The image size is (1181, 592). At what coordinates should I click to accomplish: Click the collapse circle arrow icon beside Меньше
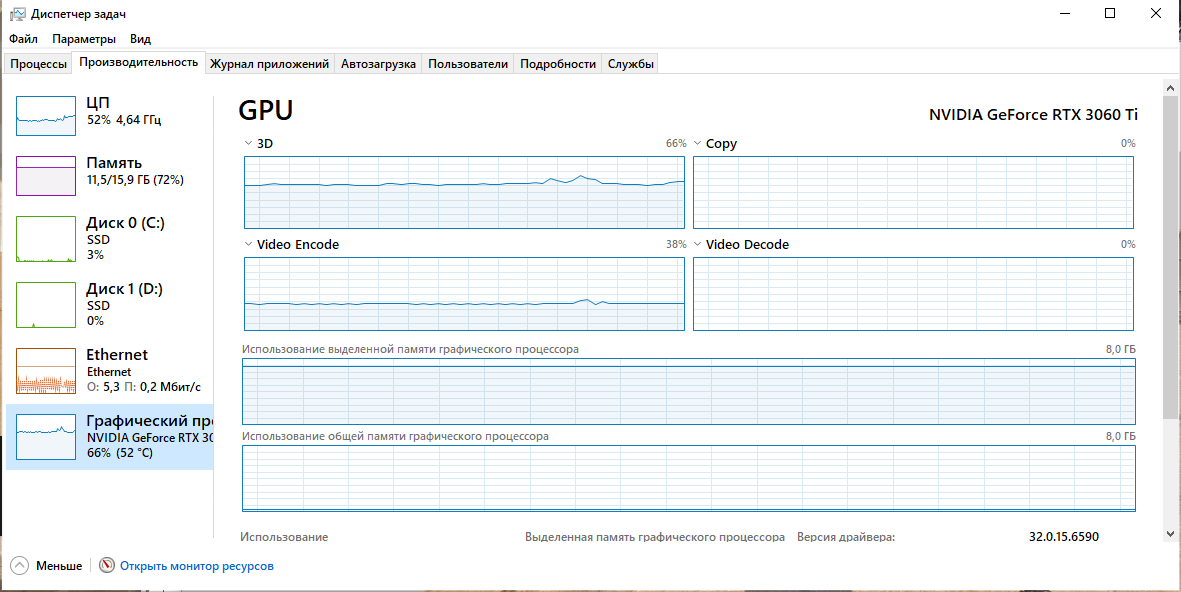click(x=20, y=566)
